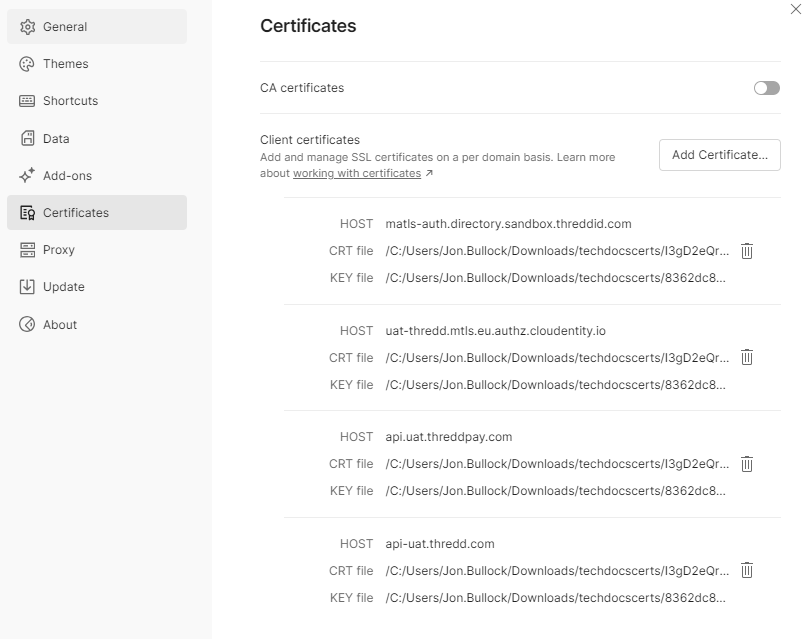Click CRT file path for api-uat.thredd.com

[557, 571]
